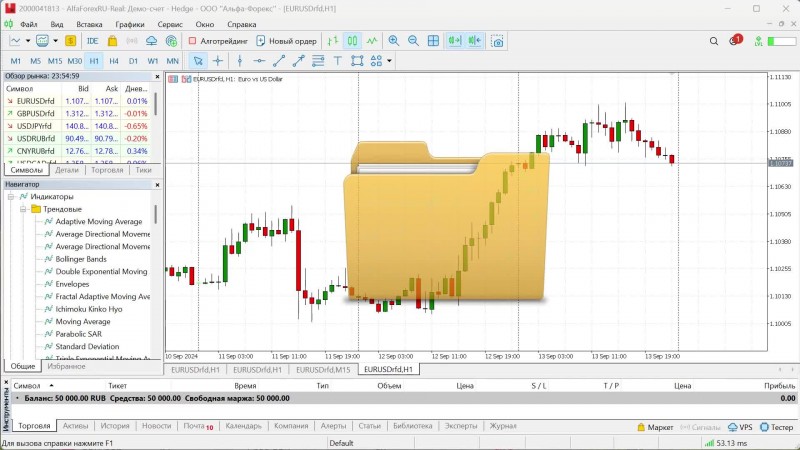Select the text label T tool
This screenshot has height=450, width=800.
click(337, 61)
